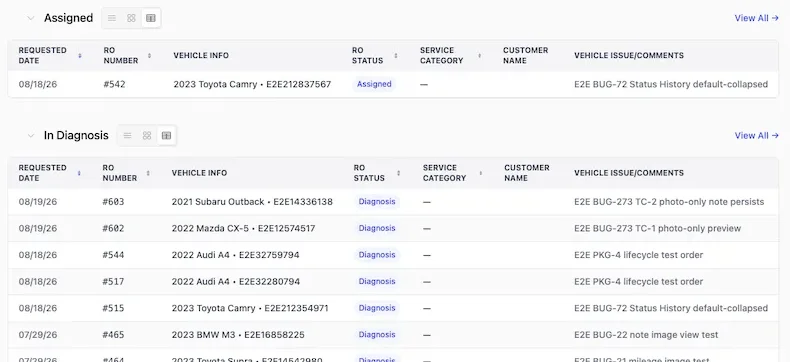Click Diagnosis status badge on RO #544

(x=377, y=255)
